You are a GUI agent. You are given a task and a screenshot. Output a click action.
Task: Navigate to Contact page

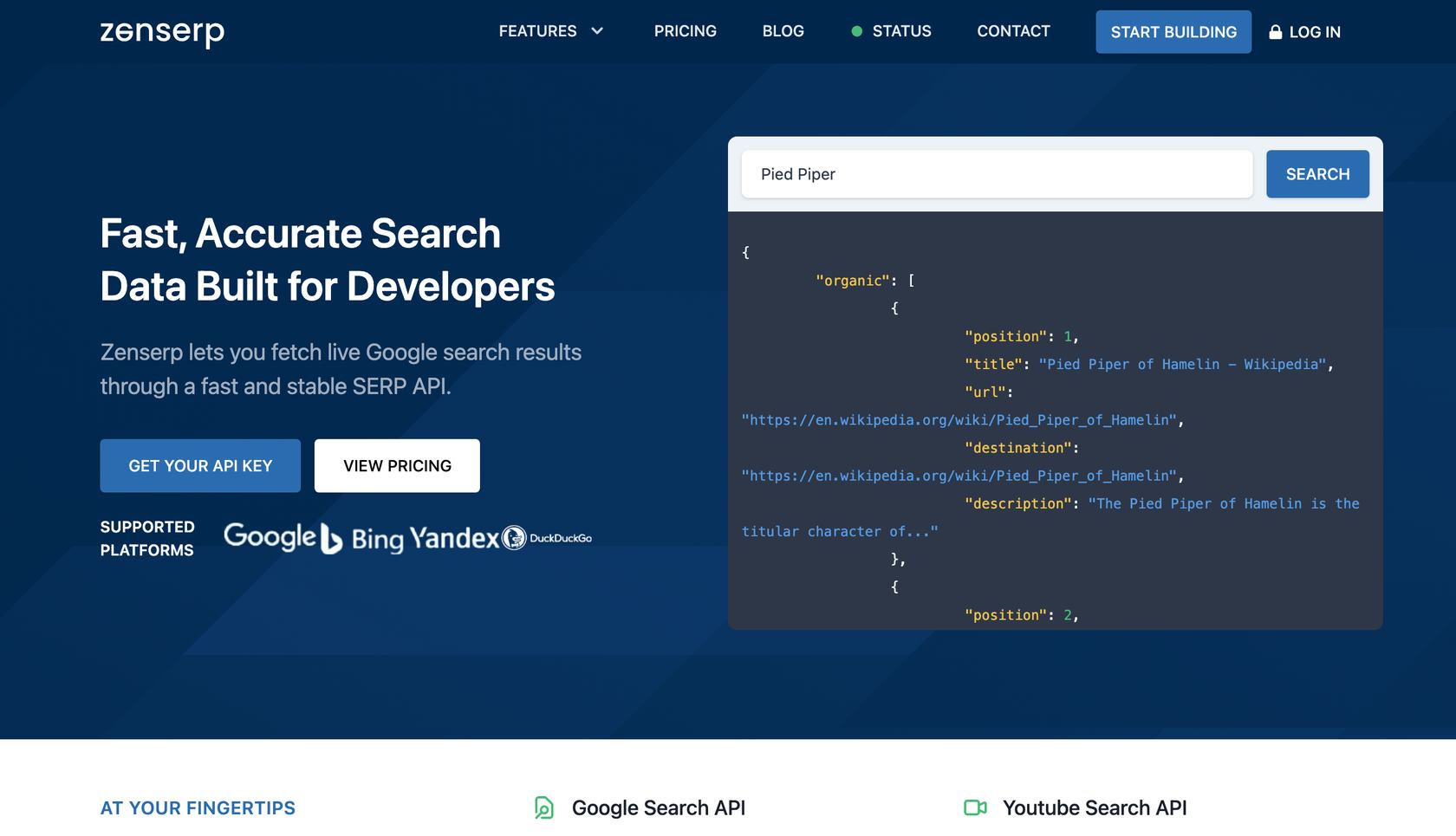(x=1013, y=31)
